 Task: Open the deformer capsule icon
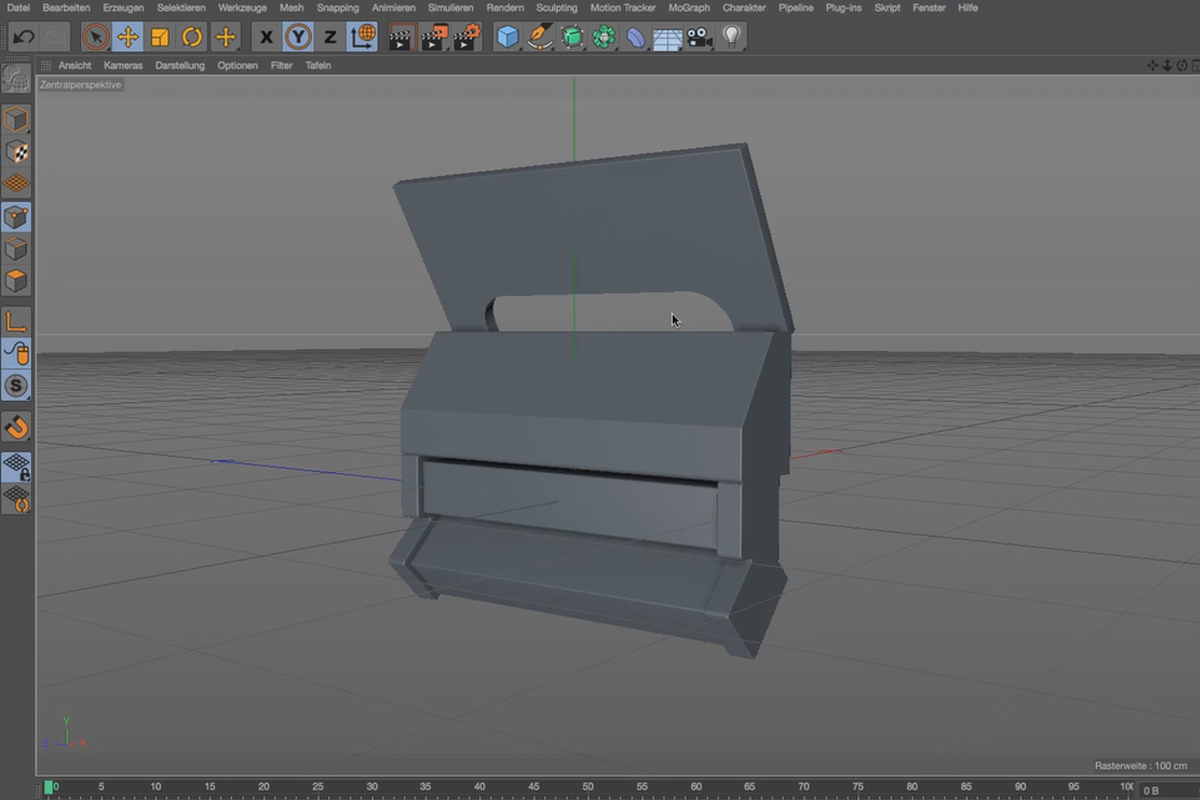pyautogui.click(x=636, y=38)
